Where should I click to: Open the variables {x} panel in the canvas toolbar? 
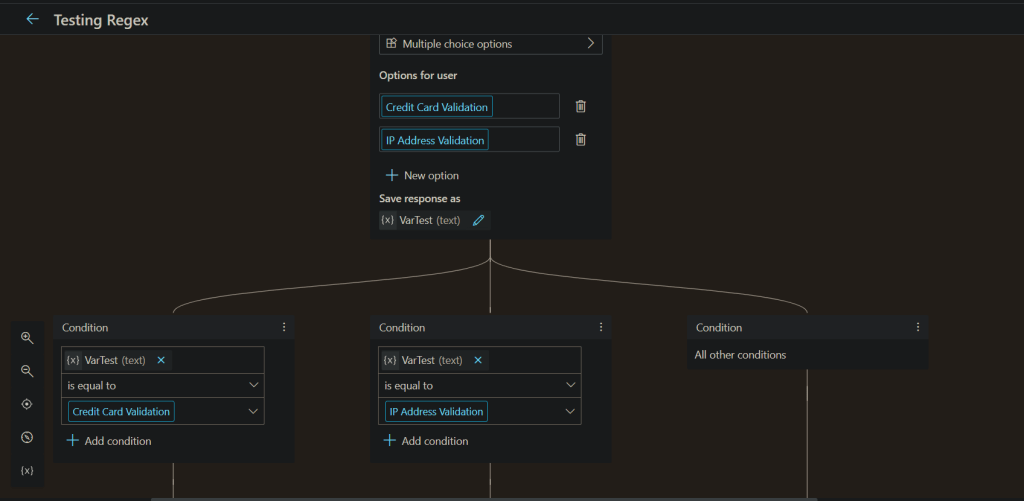pyautogui.click(x=27, y=470)
